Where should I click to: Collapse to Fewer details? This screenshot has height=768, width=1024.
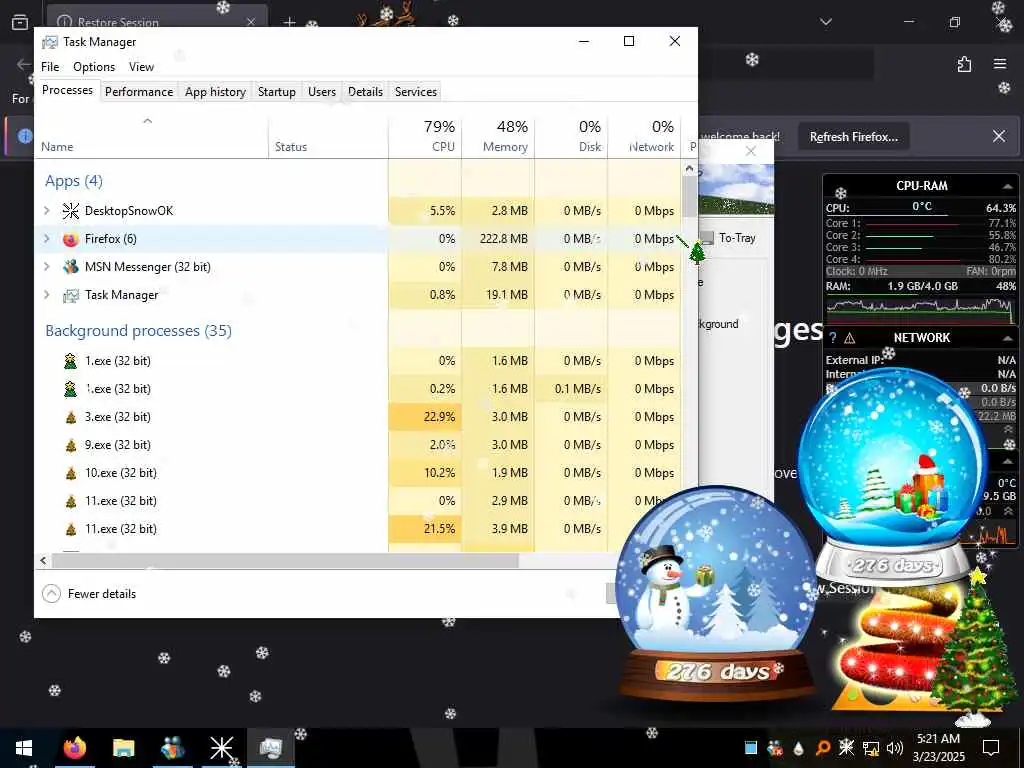click(89, 594)
